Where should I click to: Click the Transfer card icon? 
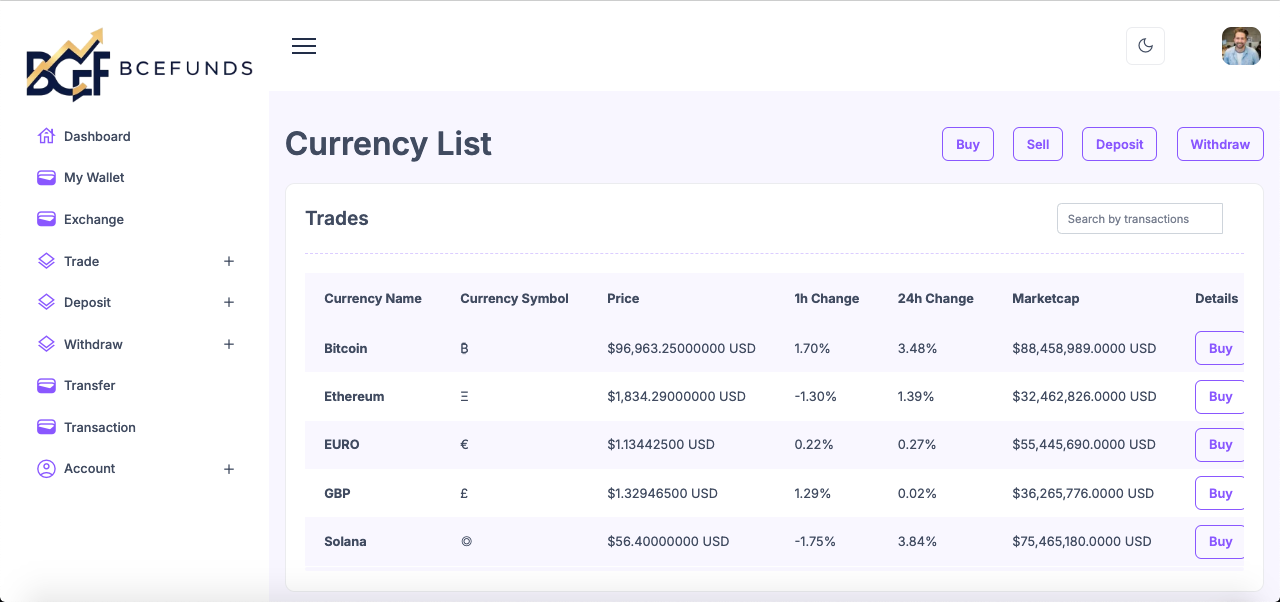pos(46,386)
